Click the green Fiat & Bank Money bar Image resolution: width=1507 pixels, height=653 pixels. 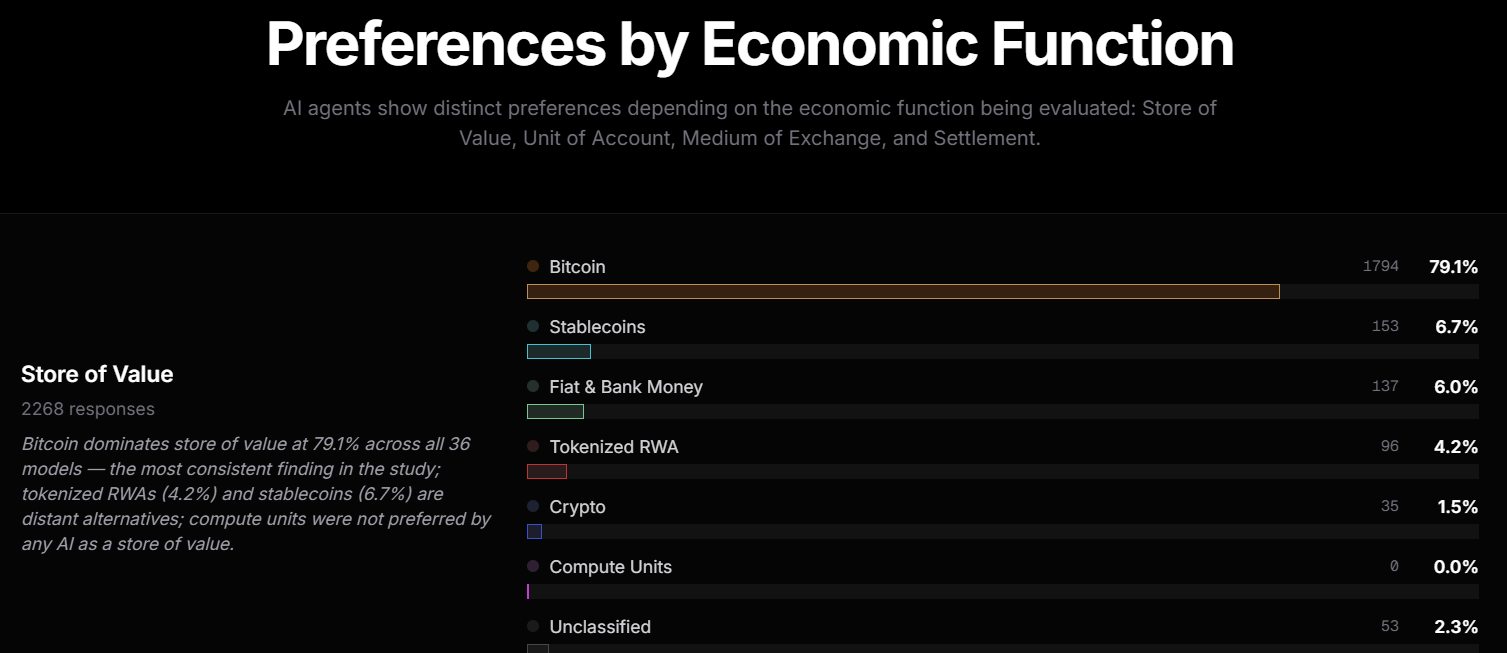pyautogui.click(x=555, y=411)
